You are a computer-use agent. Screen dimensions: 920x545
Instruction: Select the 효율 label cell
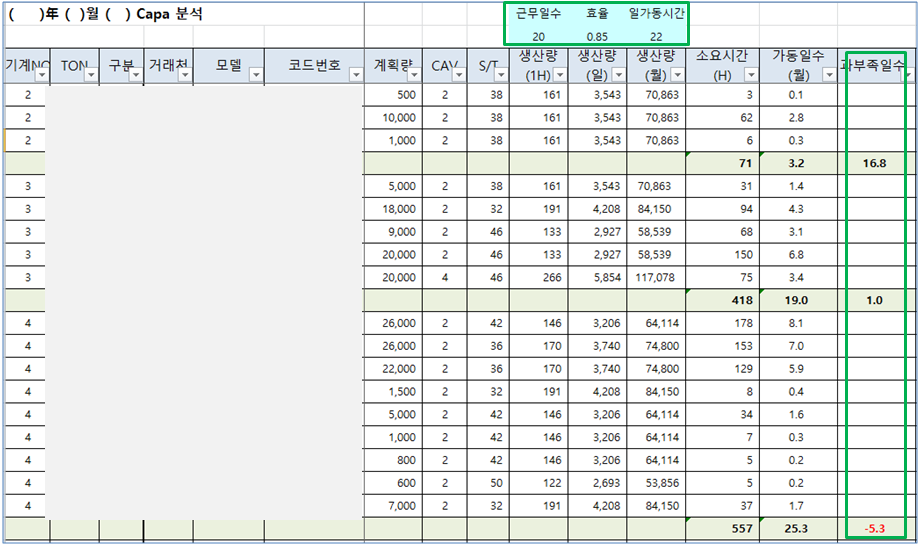(597, 13)
